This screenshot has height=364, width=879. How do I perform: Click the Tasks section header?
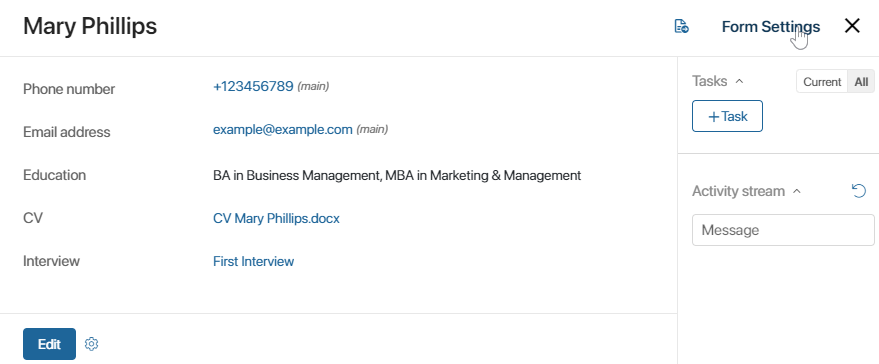point(710,81)
